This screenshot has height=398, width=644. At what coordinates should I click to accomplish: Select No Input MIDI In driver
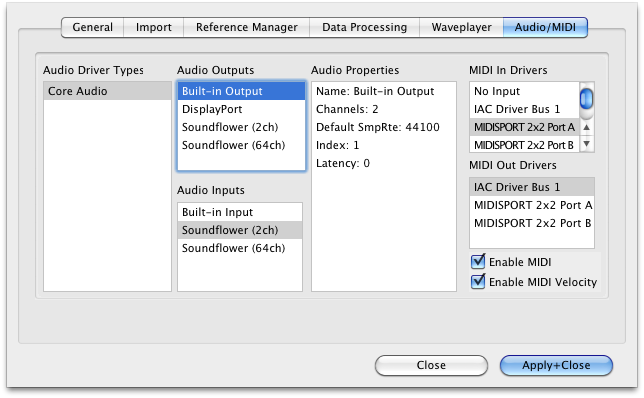[524, 91]
